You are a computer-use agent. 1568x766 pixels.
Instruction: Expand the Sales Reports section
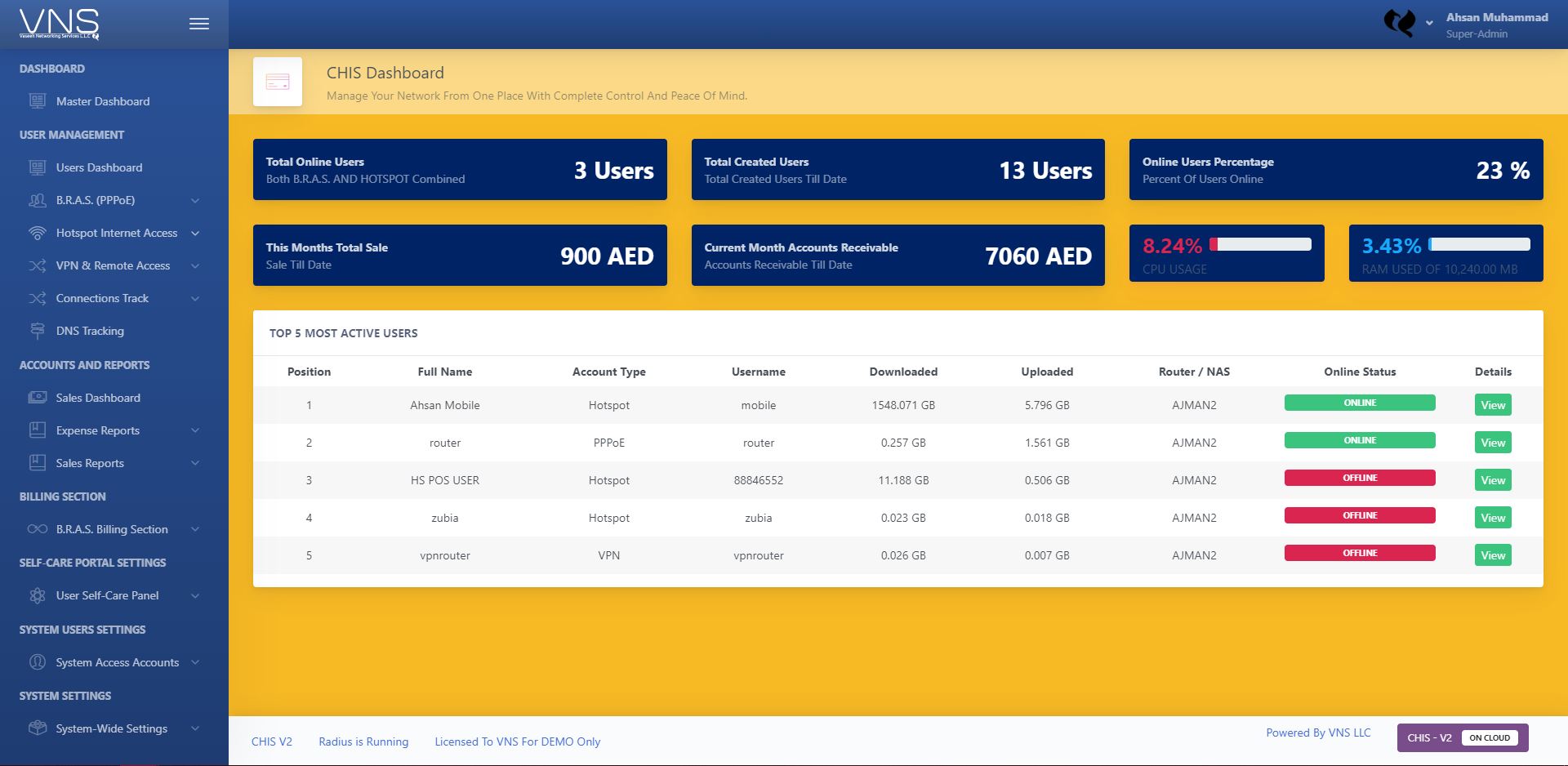(90, 463)
